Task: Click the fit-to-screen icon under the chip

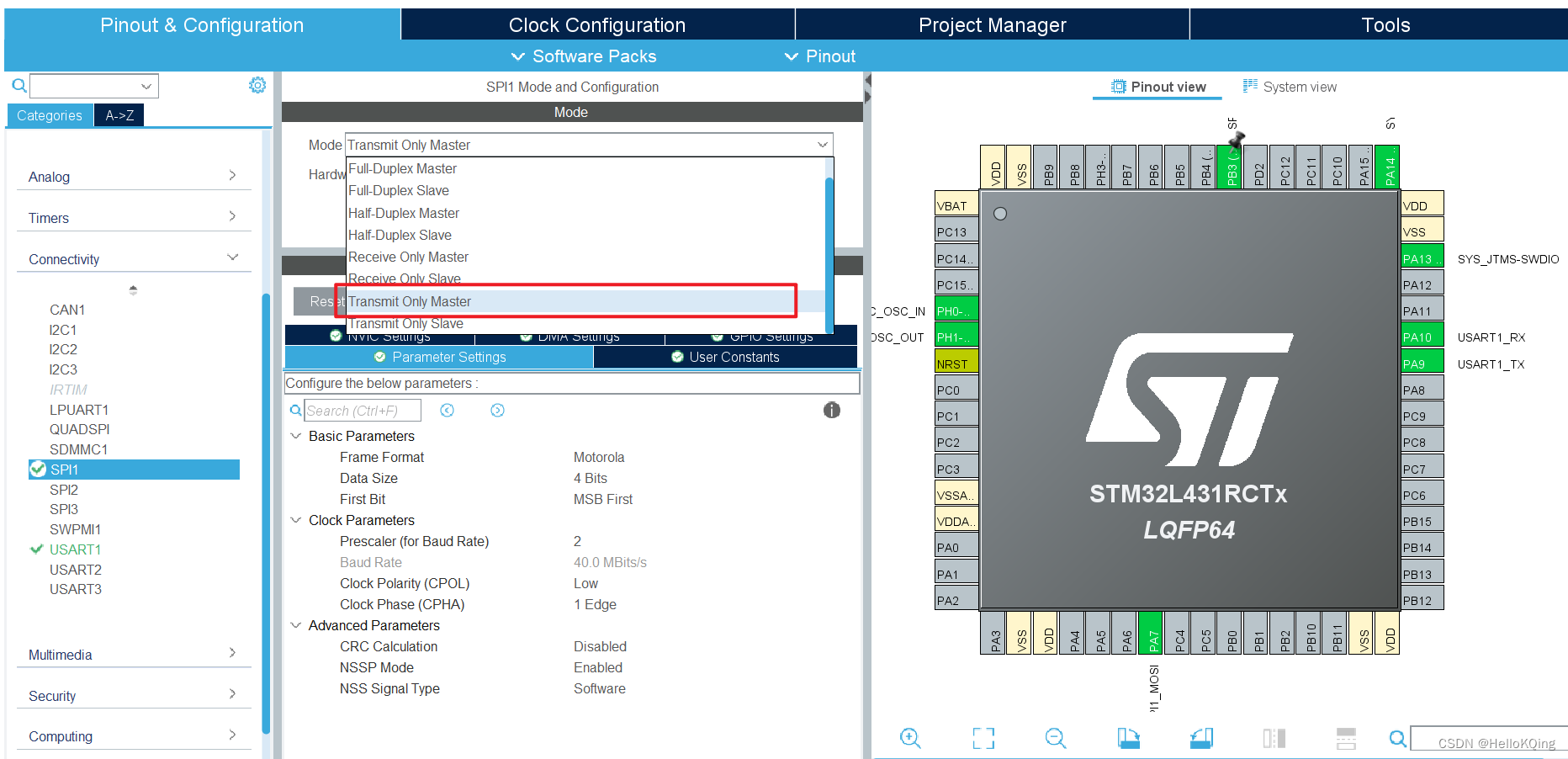Action: pyautogui.click(x=983, y=738)
